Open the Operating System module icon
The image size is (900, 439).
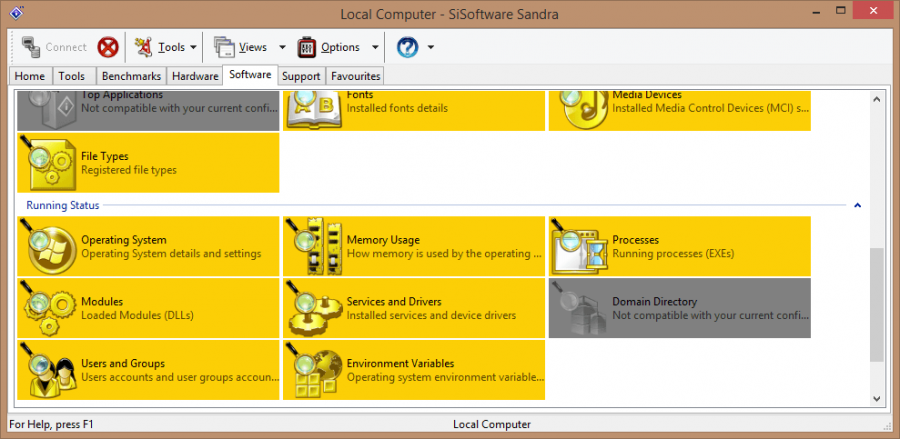coord(47,246)
